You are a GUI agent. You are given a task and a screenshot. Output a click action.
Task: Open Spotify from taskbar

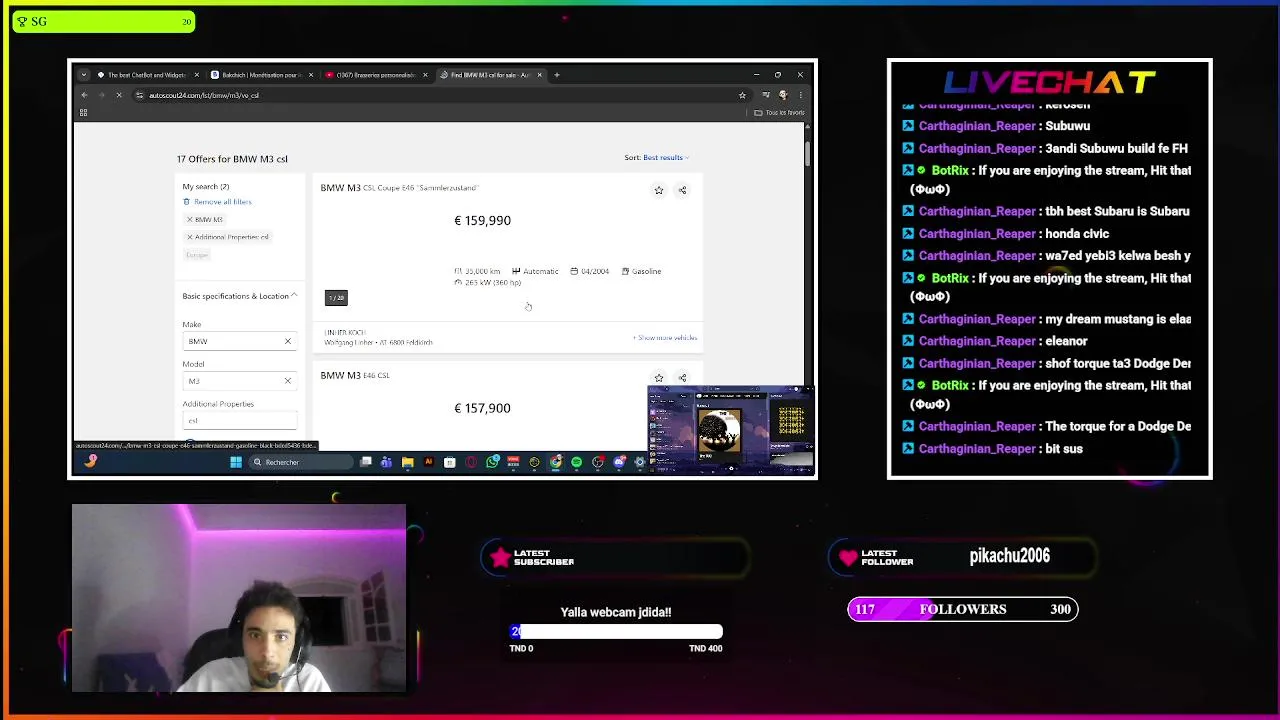pos(576,462)
